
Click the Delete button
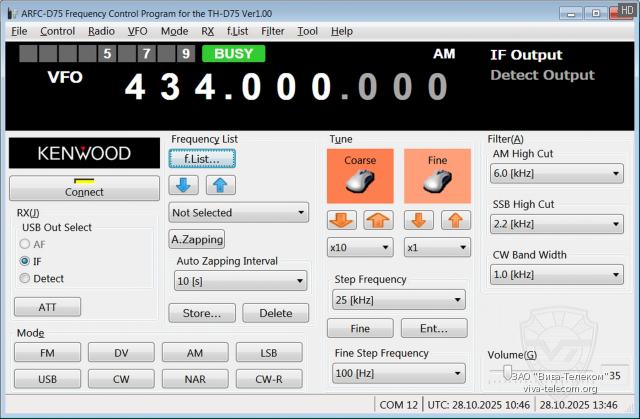(x=276, y=313)
